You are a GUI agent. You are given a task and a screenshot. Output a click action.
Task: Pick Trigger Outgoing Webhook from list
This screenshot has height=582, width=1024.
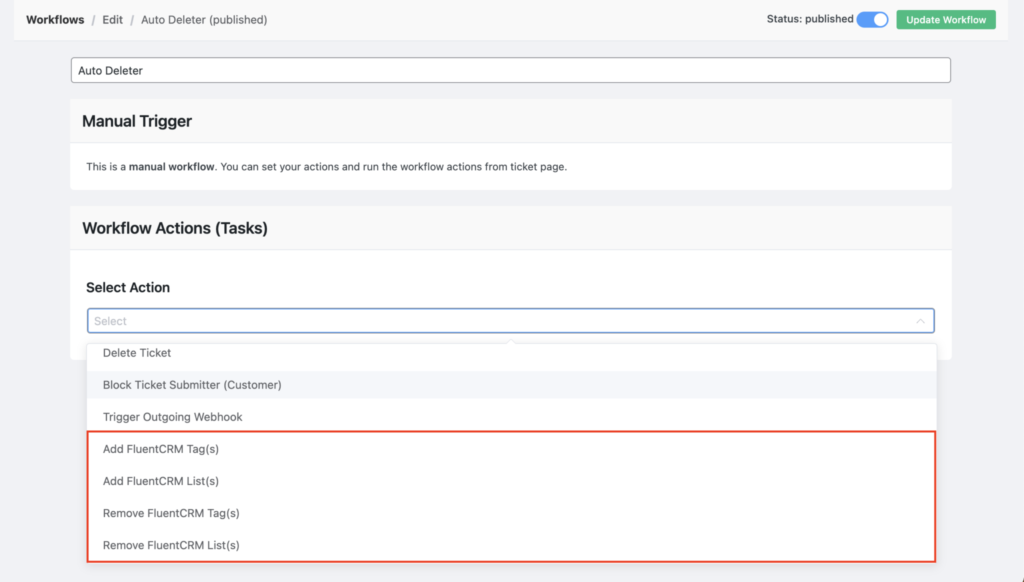[x=172, y=417]
